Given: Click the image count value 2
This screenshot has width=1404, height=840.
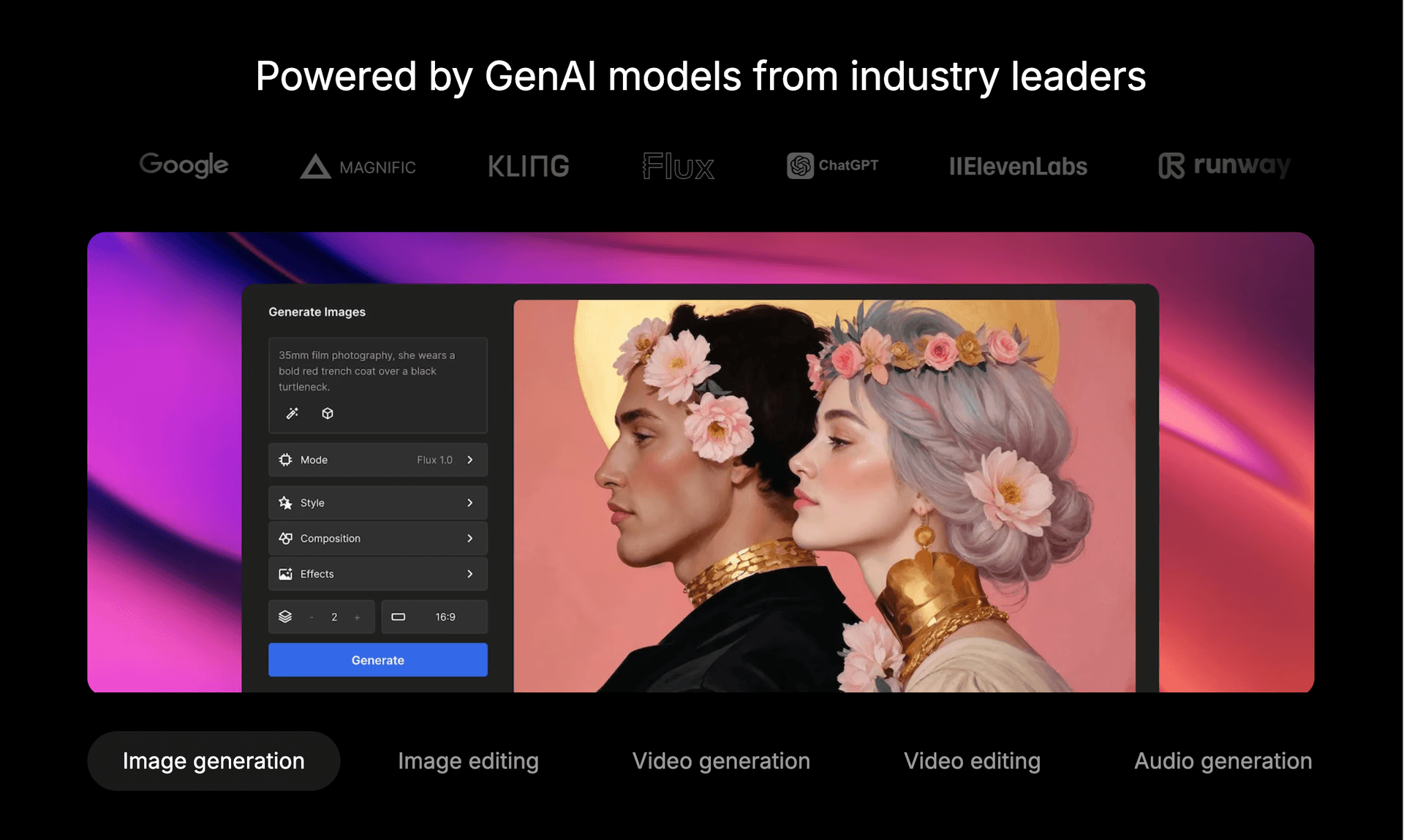Looking at the screenshot, I should [x=334, y=617].
